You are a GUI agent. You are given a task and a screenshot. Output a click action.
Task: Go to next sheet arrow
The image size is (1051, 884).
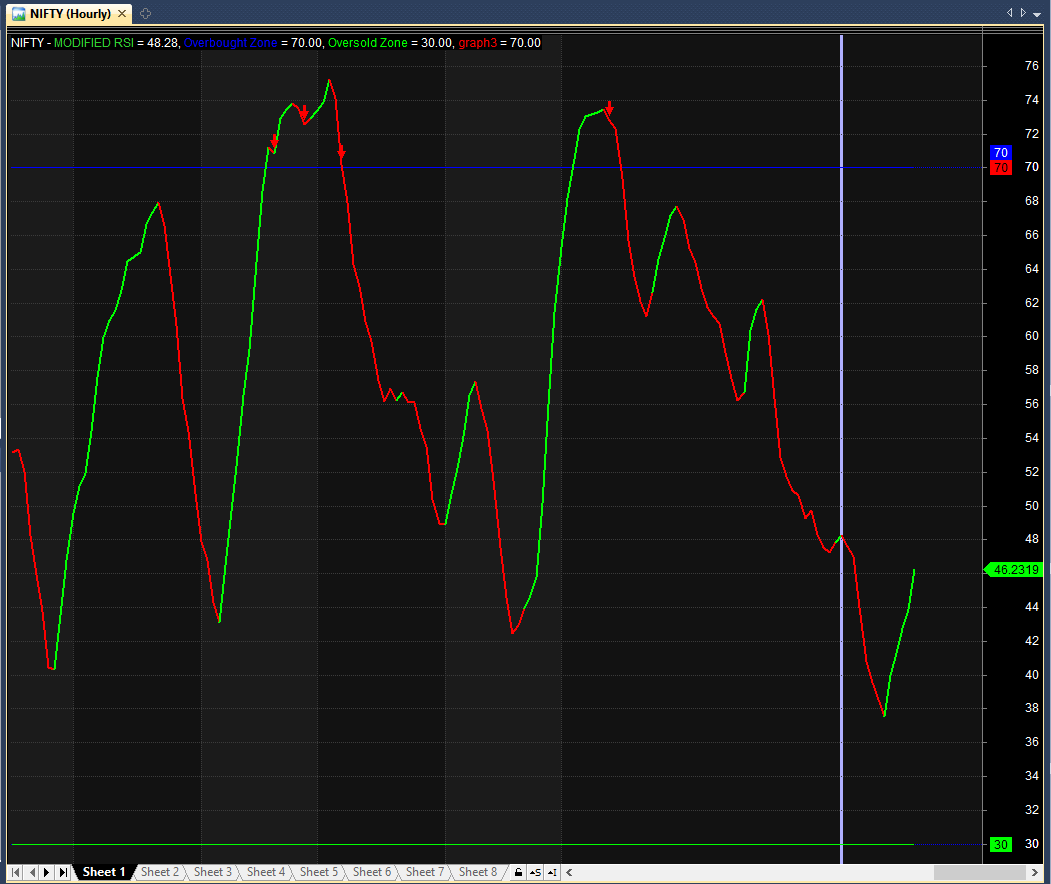pyautogui.click(x=47, y=872)
